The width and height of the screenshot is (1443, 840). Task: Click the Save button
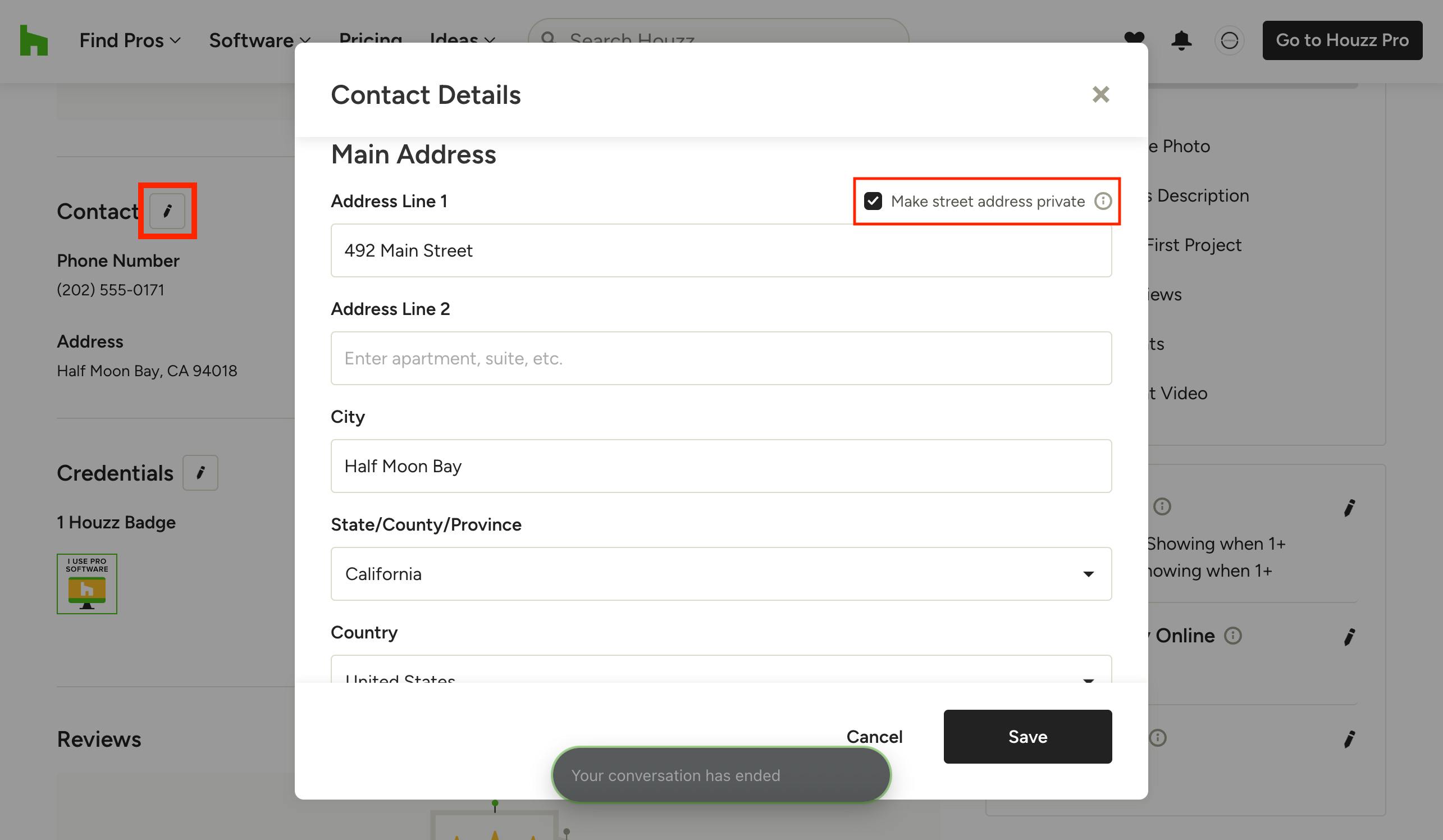tap(1028, 736)
